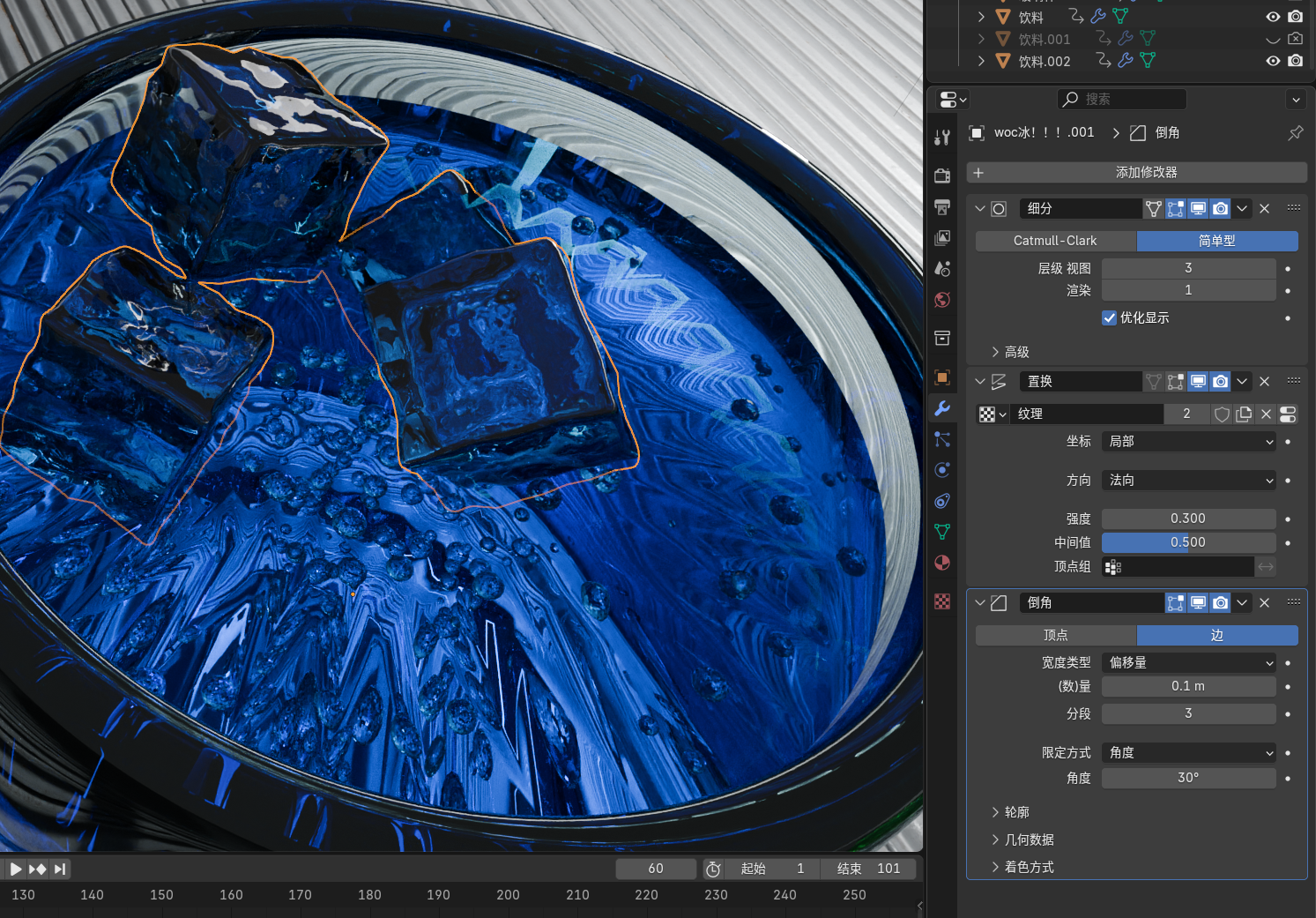
Task: Collapse the 细分 modifier panel
Action: pyautogui.click(x=980, y=209)
